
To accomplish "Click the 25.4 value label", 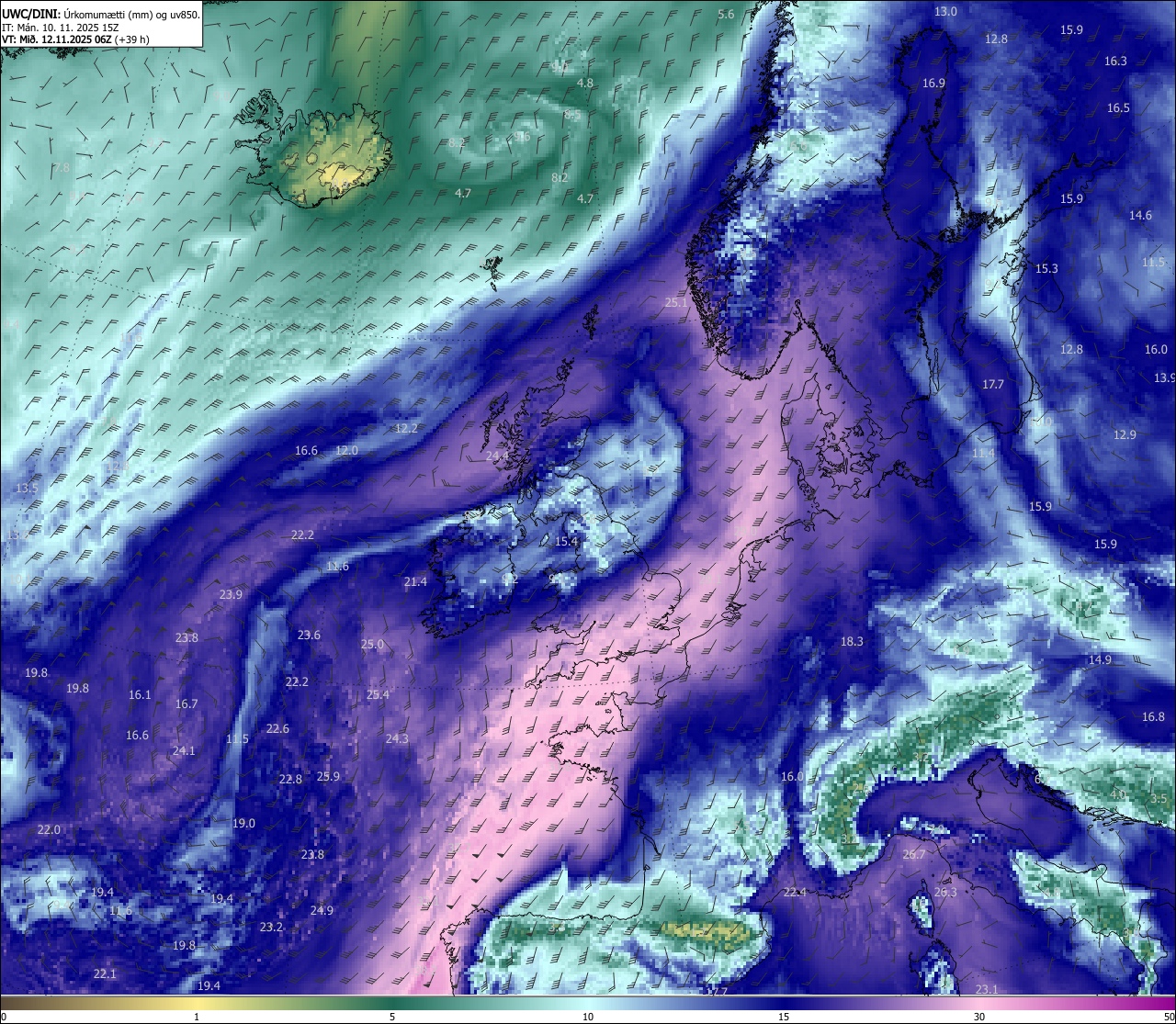I will pyautogui.click(x=378, y=694).
